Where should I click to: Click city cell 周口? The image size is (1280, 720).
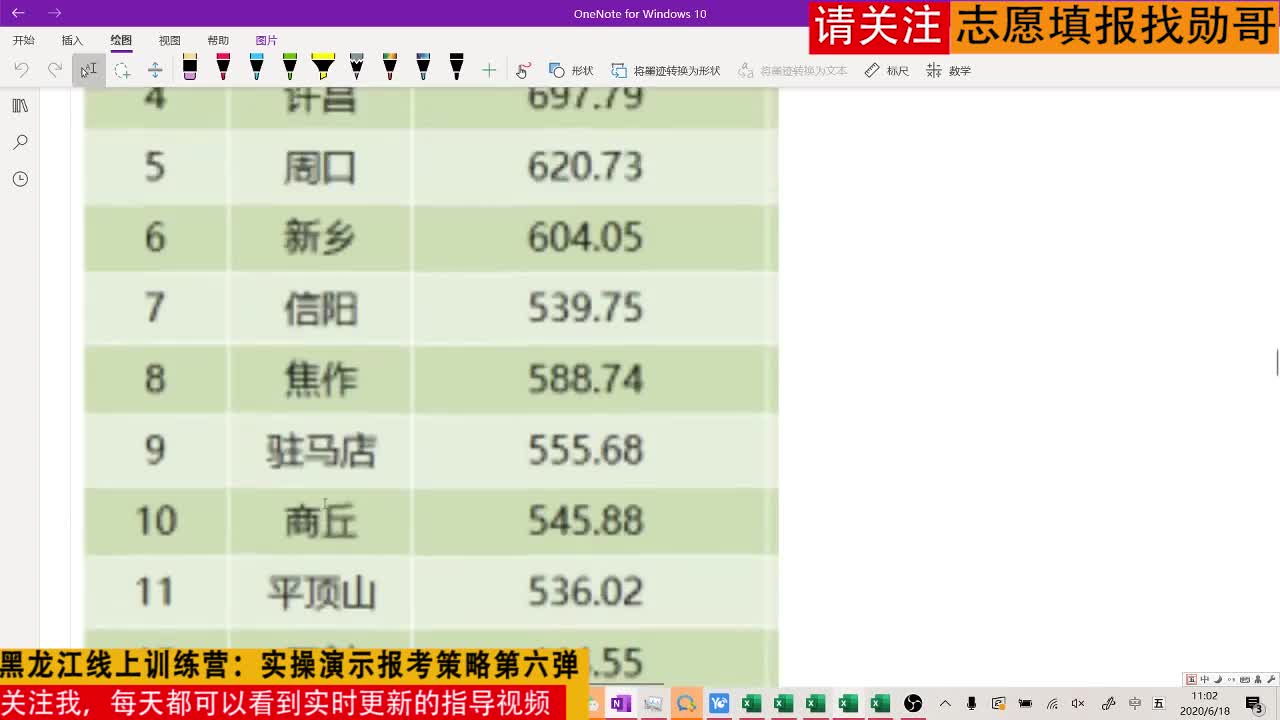[320, 167]
